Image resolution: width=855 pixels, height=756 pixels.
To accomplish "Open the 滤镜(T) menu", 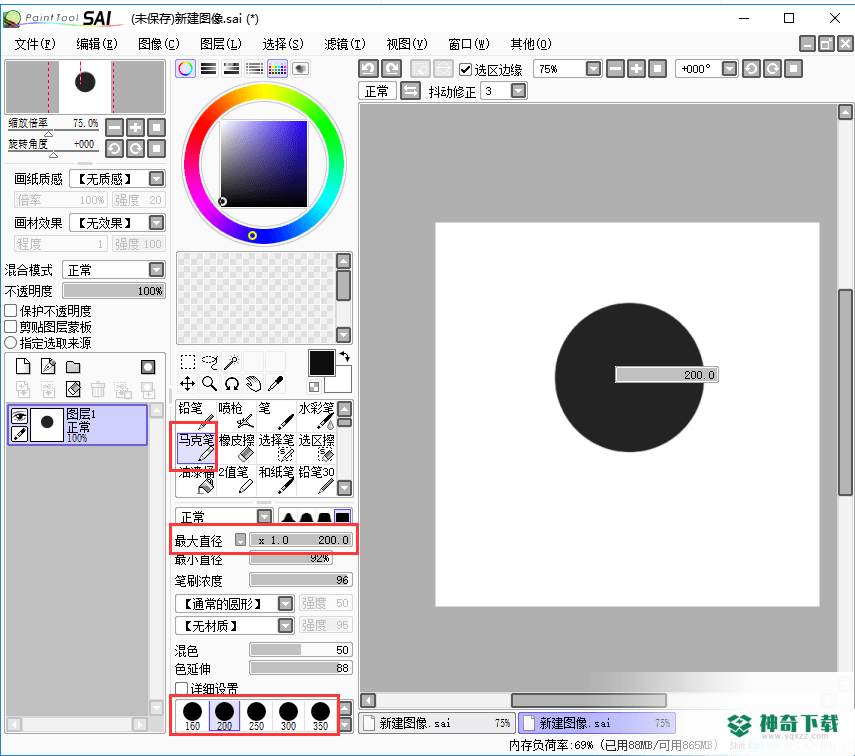I will point(345,44).
